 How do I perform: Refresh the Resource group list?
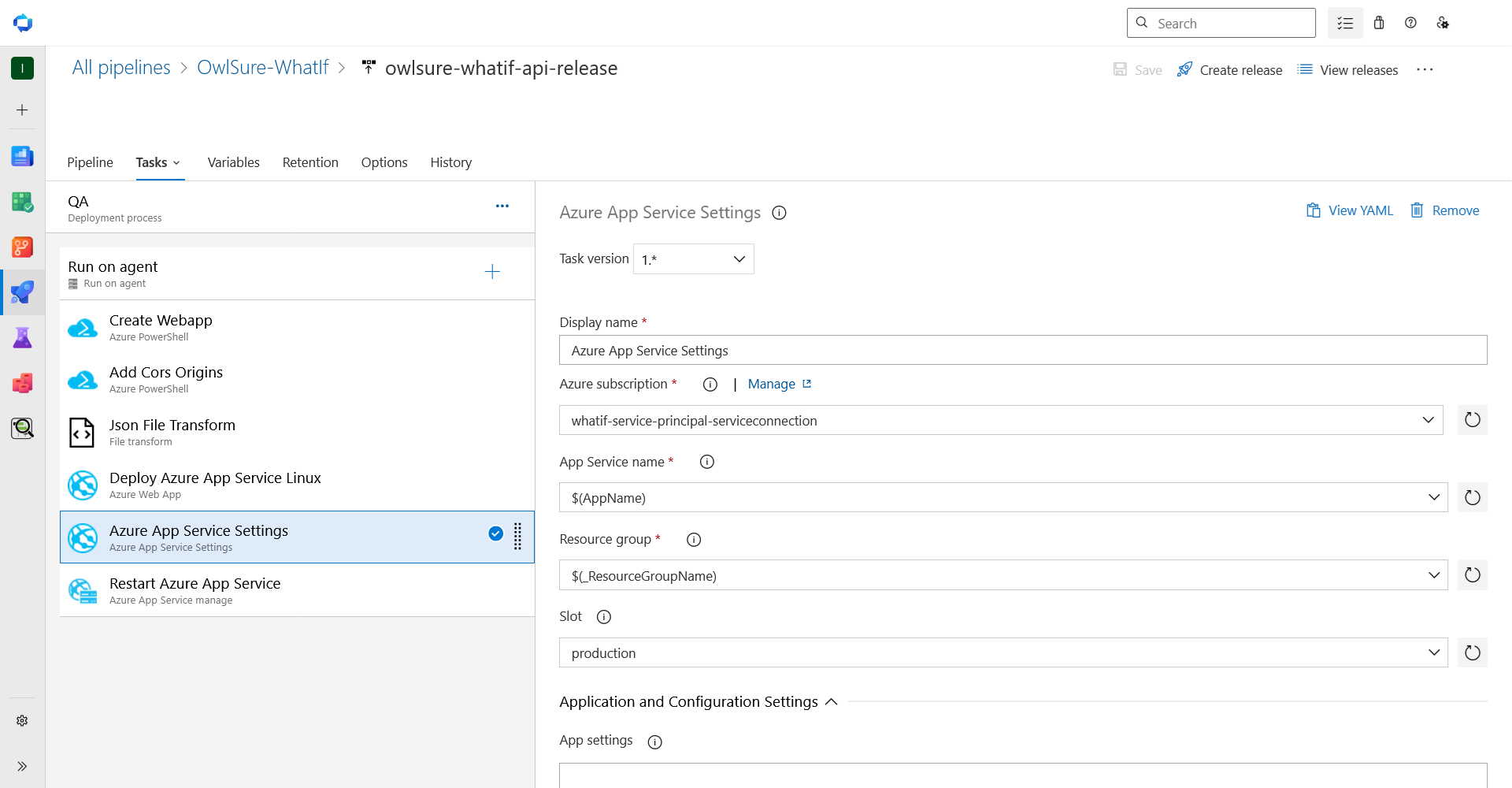tap(1473, 575)
